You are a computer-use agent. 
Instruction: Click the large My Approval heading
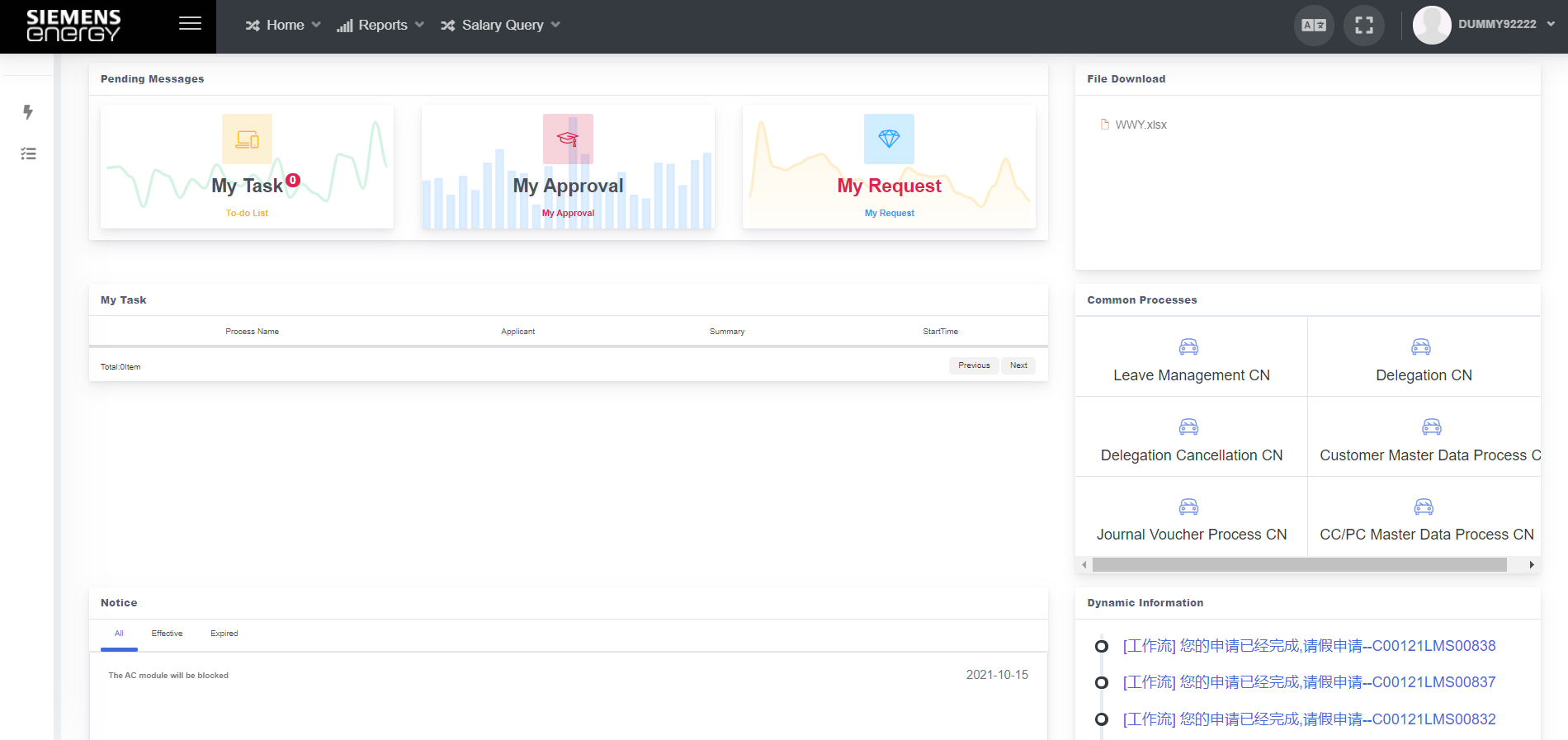[x=568, y=186]
